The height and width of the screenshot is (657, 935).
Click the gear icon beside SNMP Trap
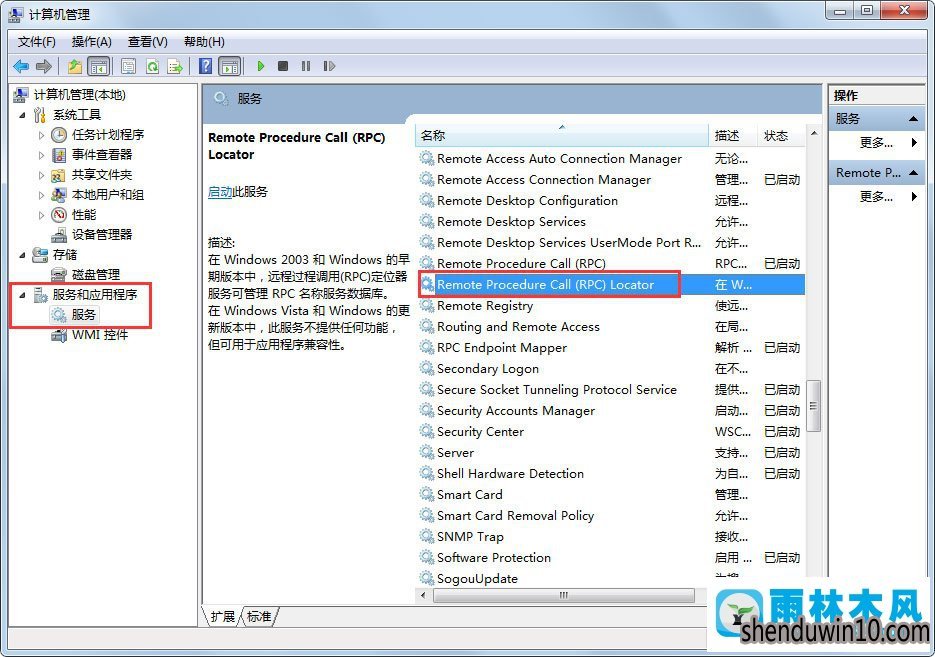426,537
